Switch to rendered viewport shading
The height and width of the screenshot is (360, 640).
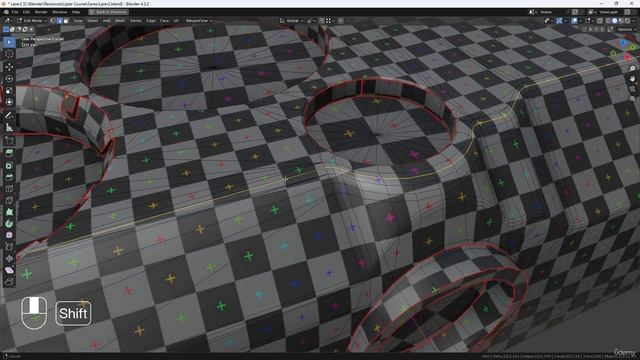627,21
